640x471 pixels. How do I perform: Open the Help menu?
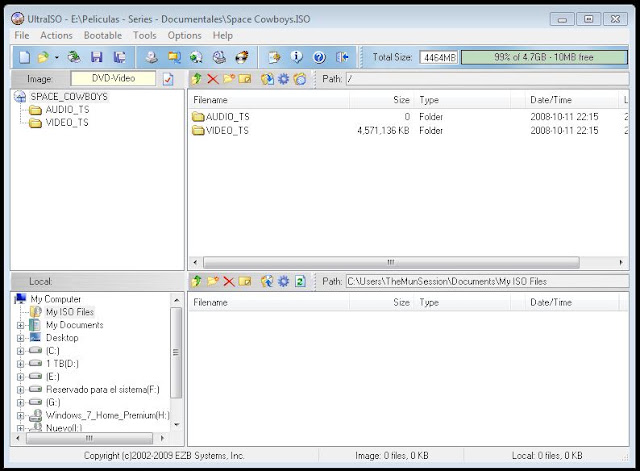222,36
